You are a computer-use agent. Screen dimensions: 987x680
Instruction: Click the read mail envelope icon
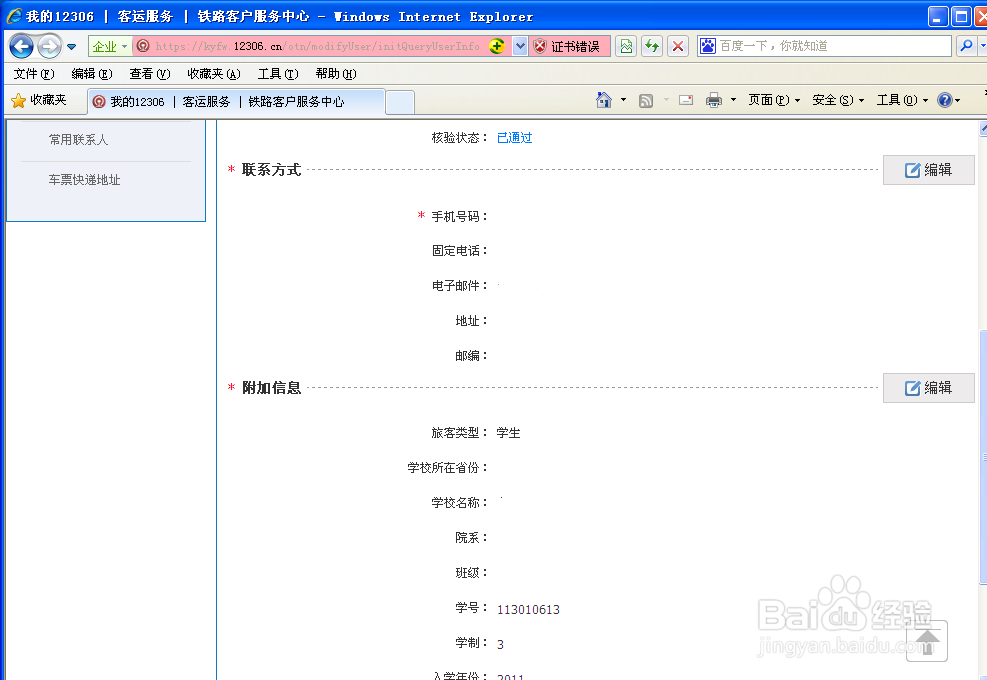tap(684, 101)
